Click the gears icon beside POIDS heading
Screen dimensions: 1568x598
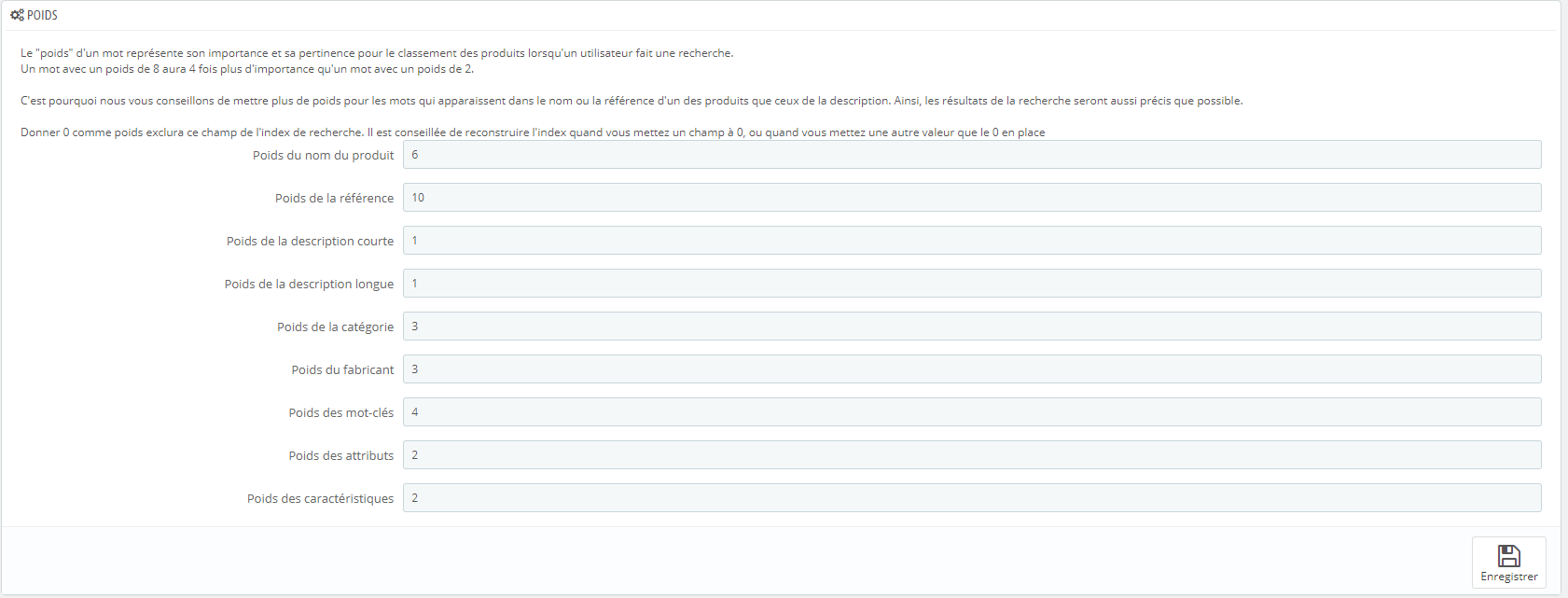click(x=17, y=15)
